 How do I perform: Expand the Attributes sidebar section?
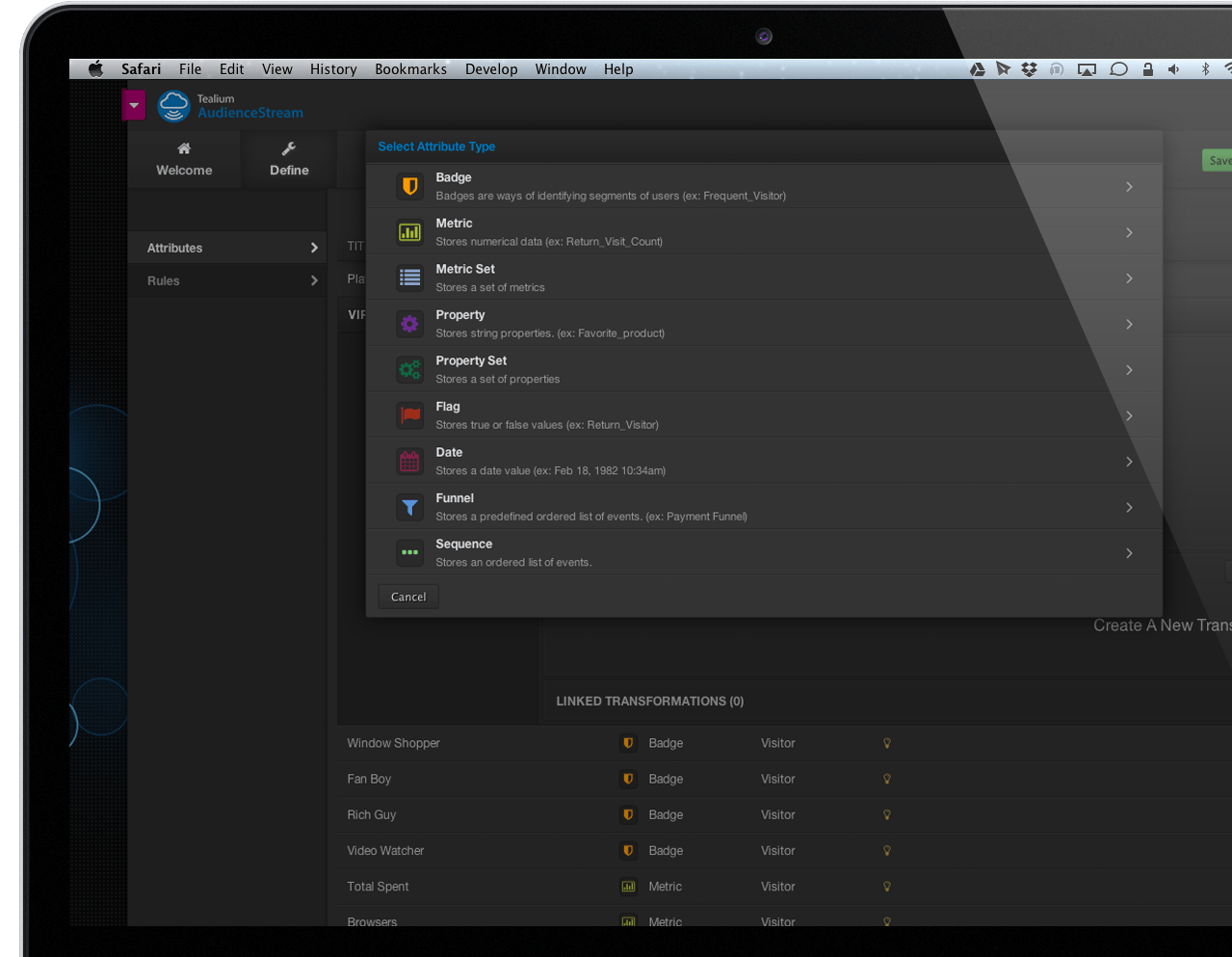tap(231, 248)
